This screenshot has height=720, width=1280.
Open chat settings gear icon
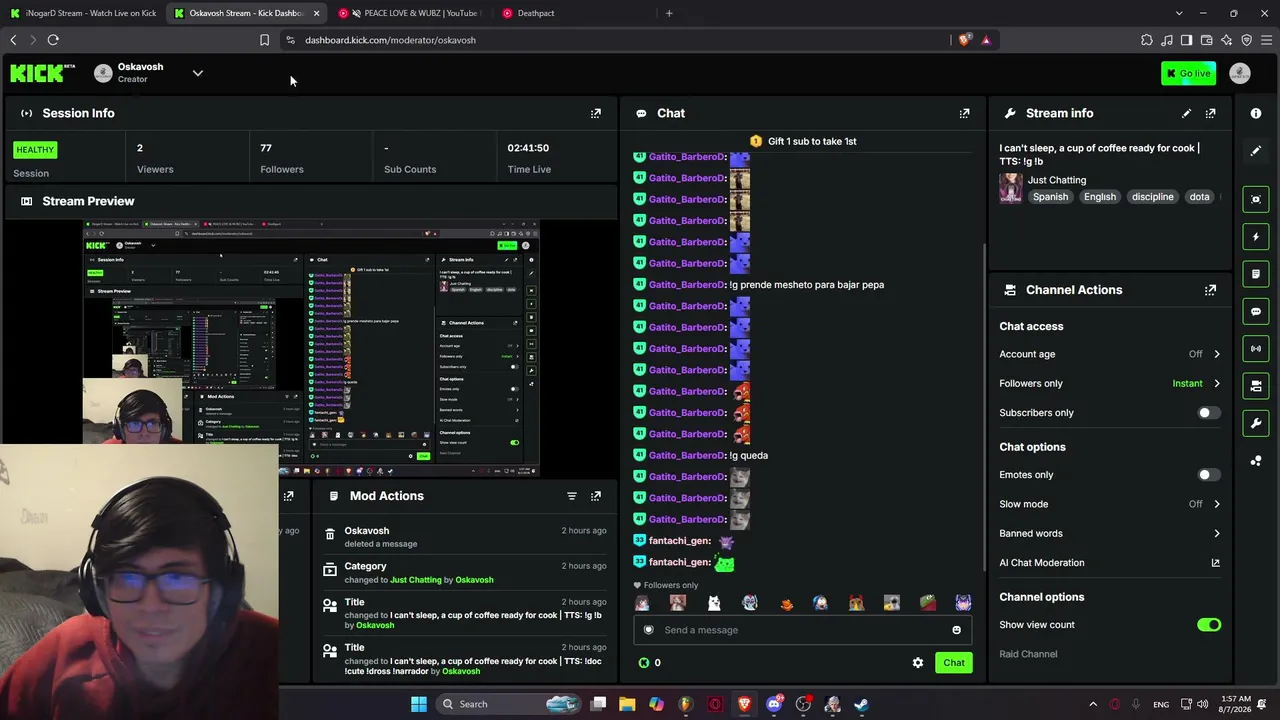[x=917, y=663]
